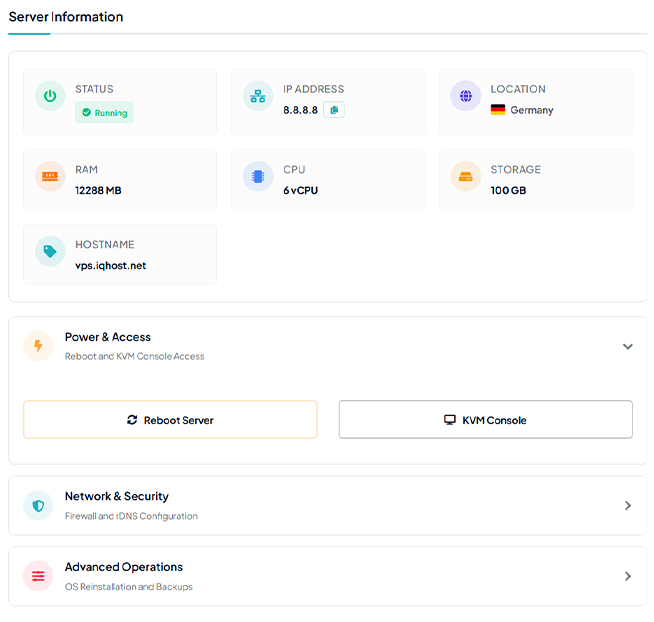The width and height of the screenshot is (654, 622).
Task: Select the Server Information tab heading
Action: (66, 17)
